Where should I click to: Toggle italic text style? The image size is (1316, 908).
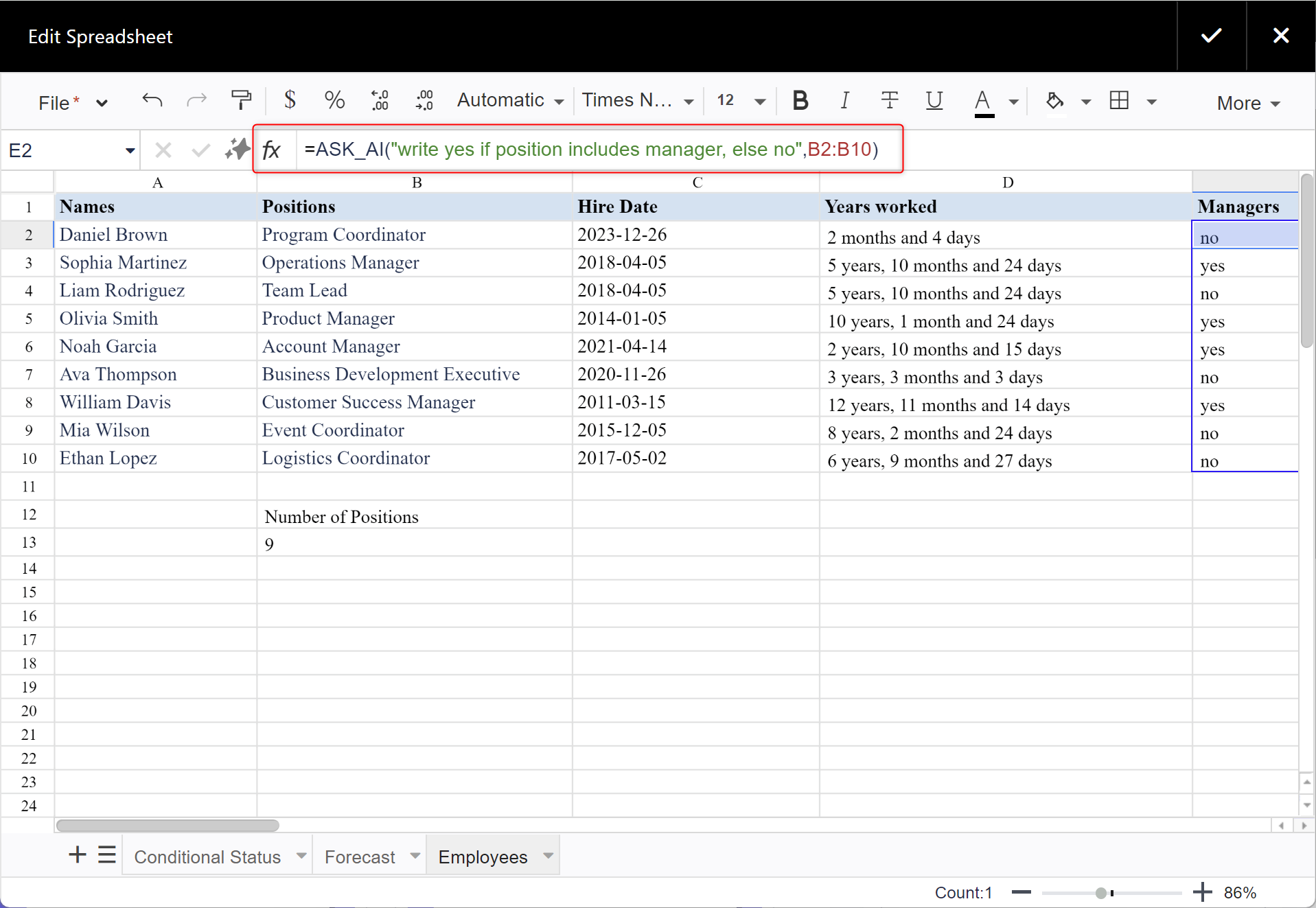pos(844,101)
